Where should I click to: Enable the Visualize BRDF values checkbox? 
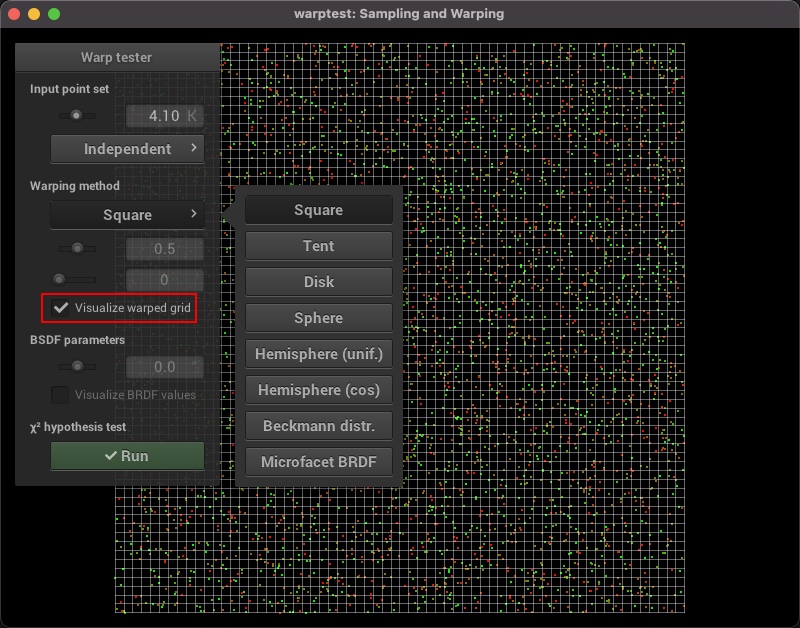click(x=61, y=395)
